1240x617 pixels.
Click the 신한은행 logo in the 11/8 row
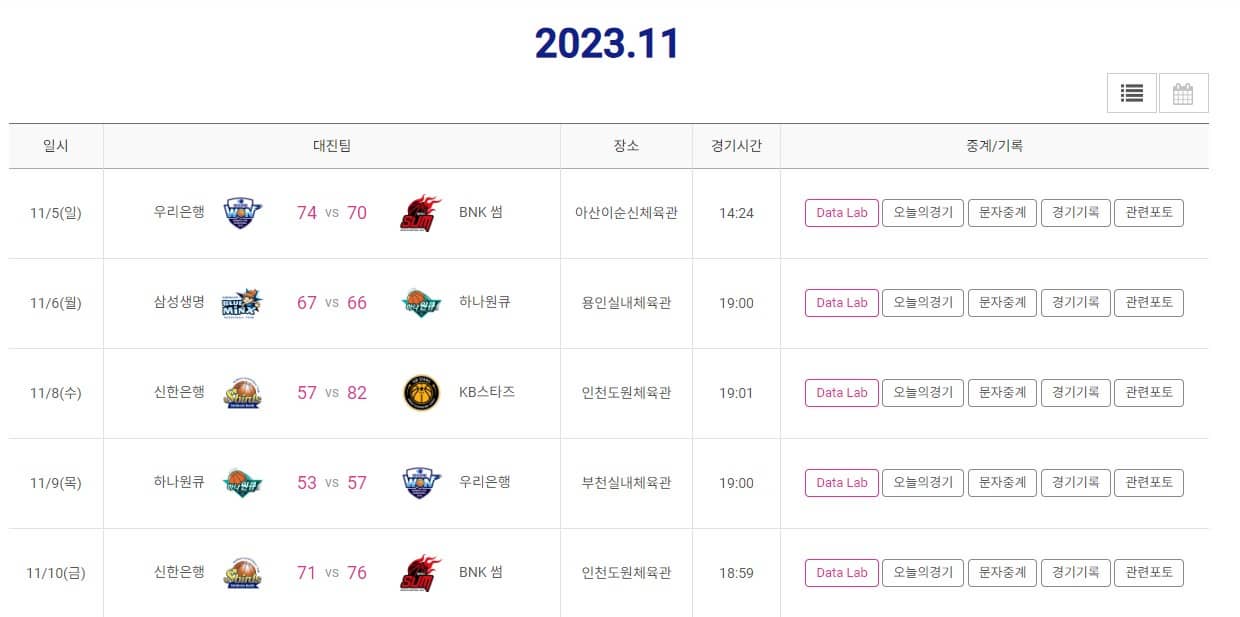(x=240, y=393)
